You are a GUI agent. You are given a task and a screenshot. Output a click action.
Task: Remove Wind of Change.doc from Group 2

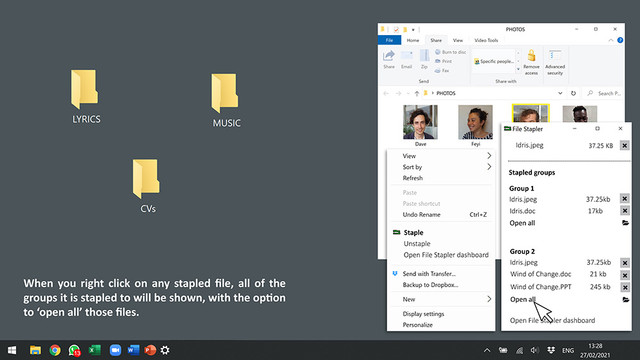point(624,275)
